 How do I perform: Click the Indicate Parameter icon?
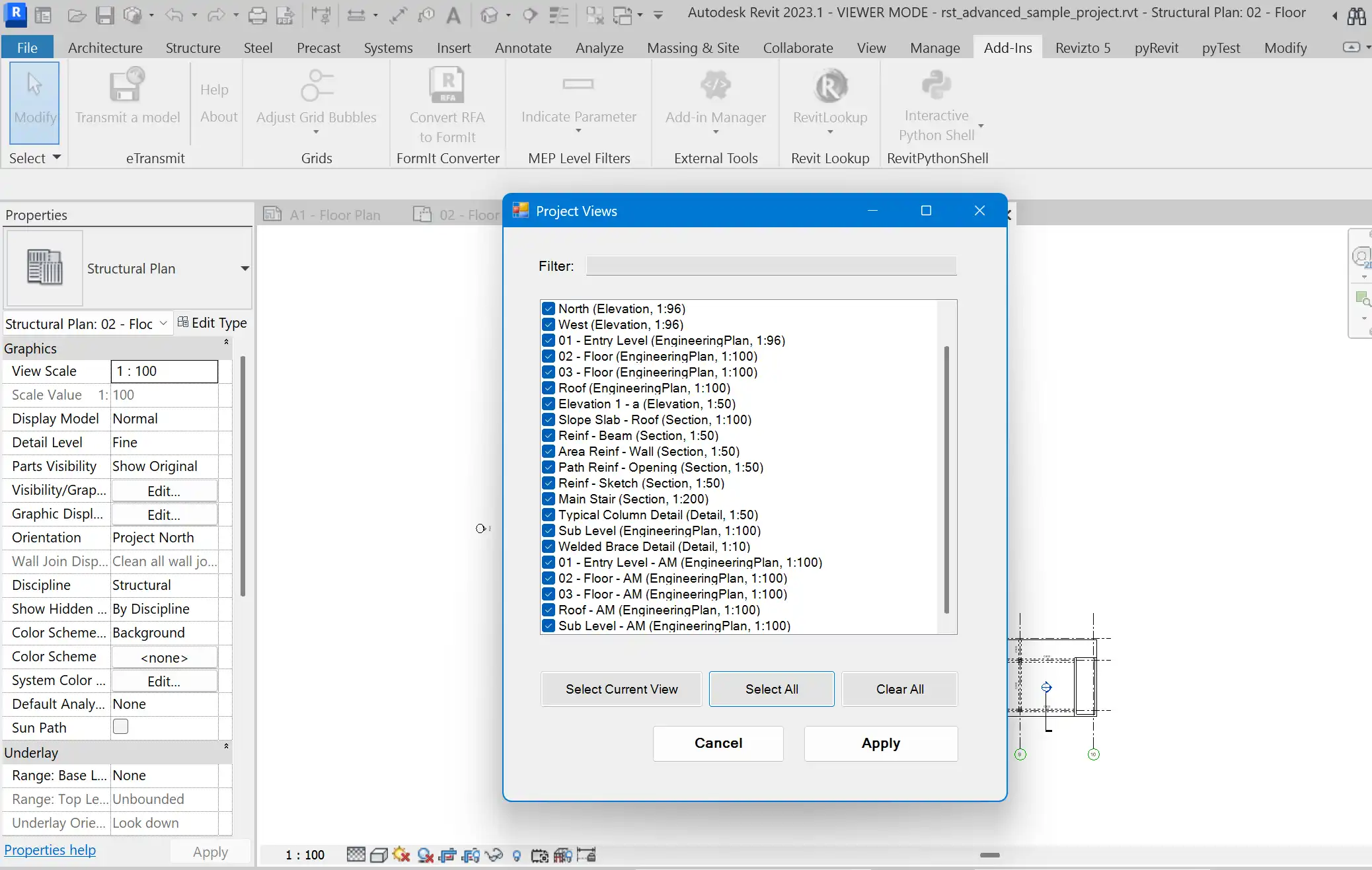click(578, 84)
